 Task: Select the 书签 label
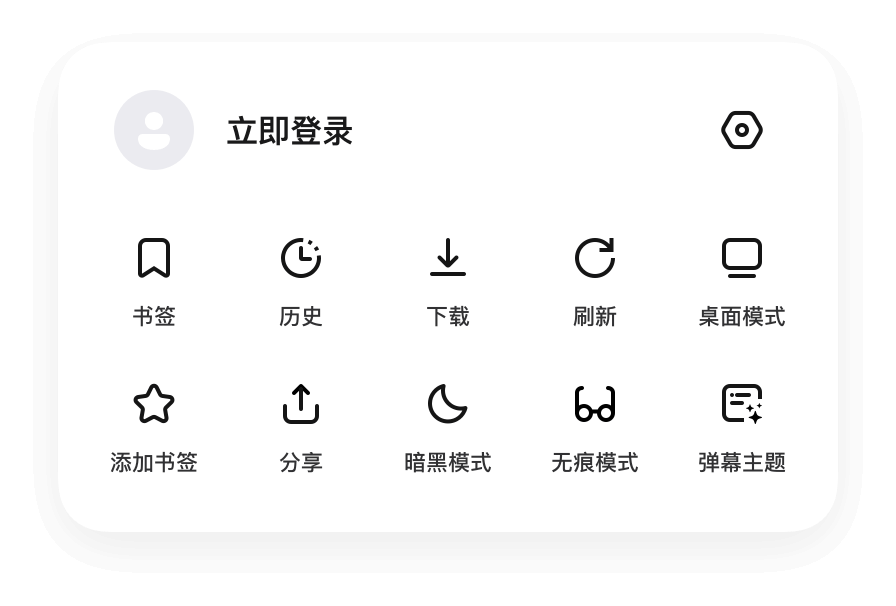pos(154,316)
